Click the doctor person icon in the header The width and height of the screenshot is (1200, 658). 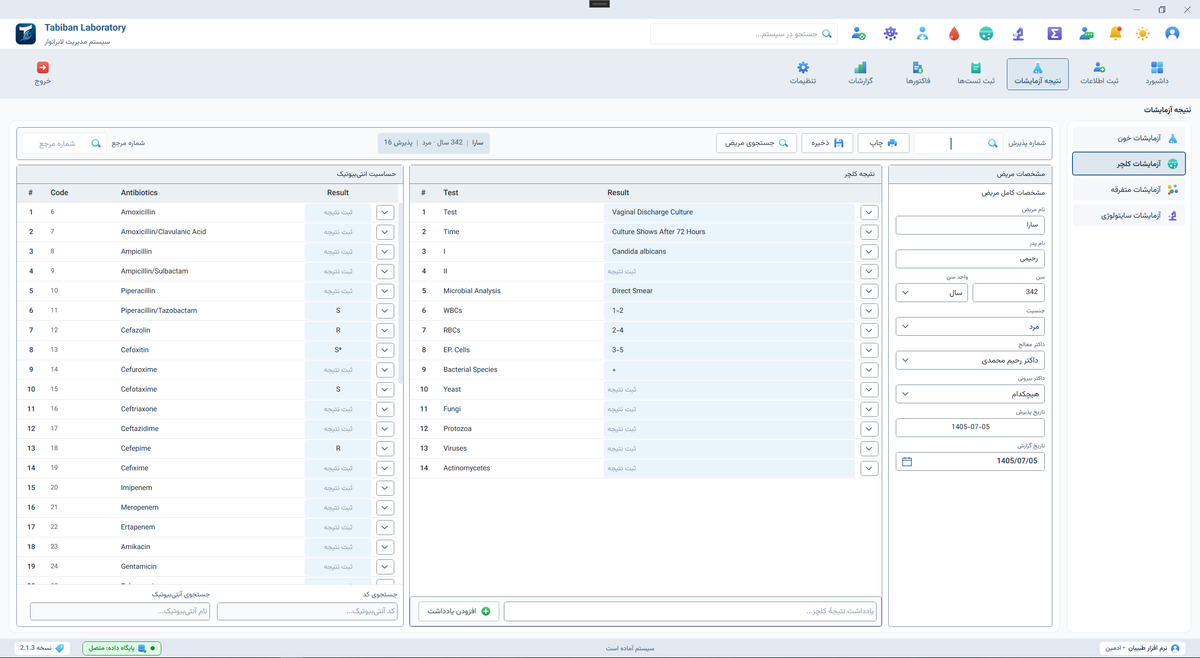pos(922,34)
